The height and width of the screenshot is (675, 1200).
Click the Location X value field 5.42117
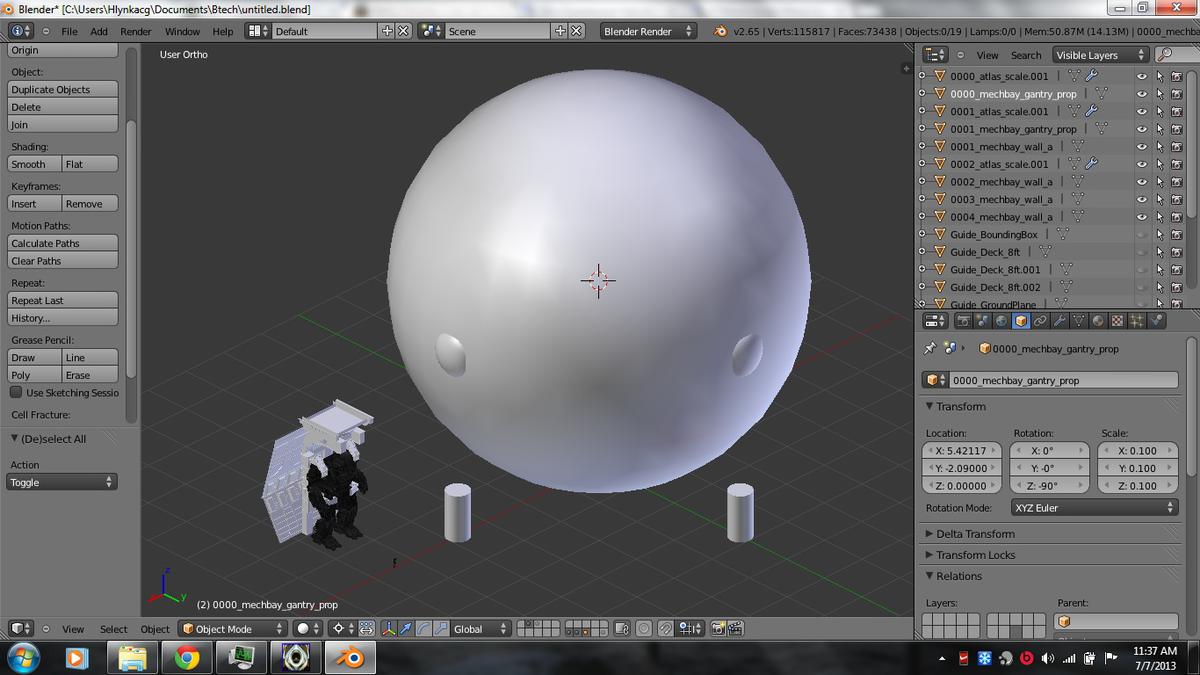963,450
